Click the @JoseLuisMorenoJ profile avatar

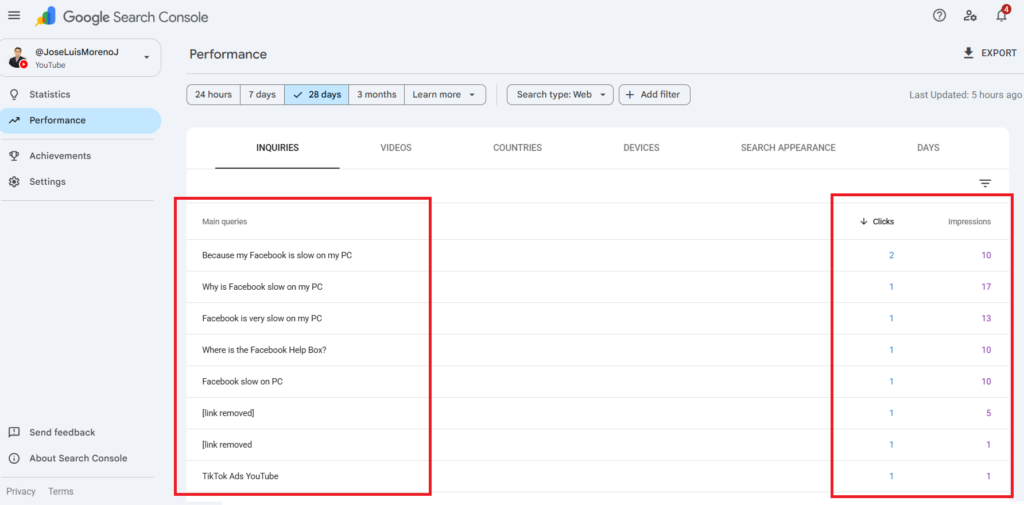[18, 57]
